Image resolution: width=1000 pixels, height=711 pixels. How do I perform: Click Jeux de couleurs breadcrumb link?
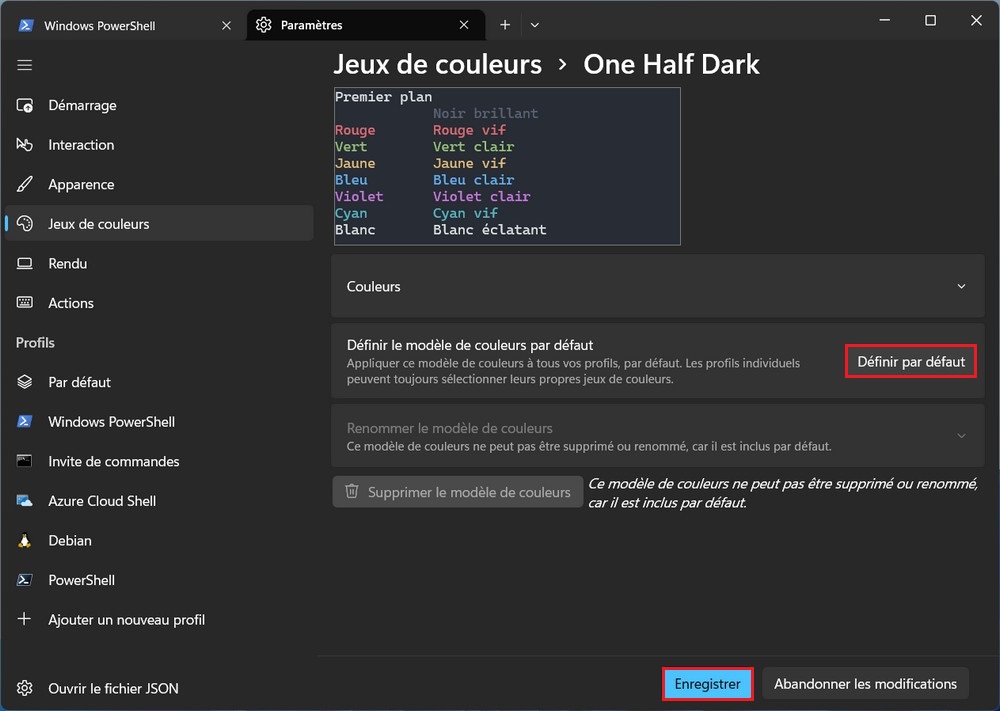[438, 64]
